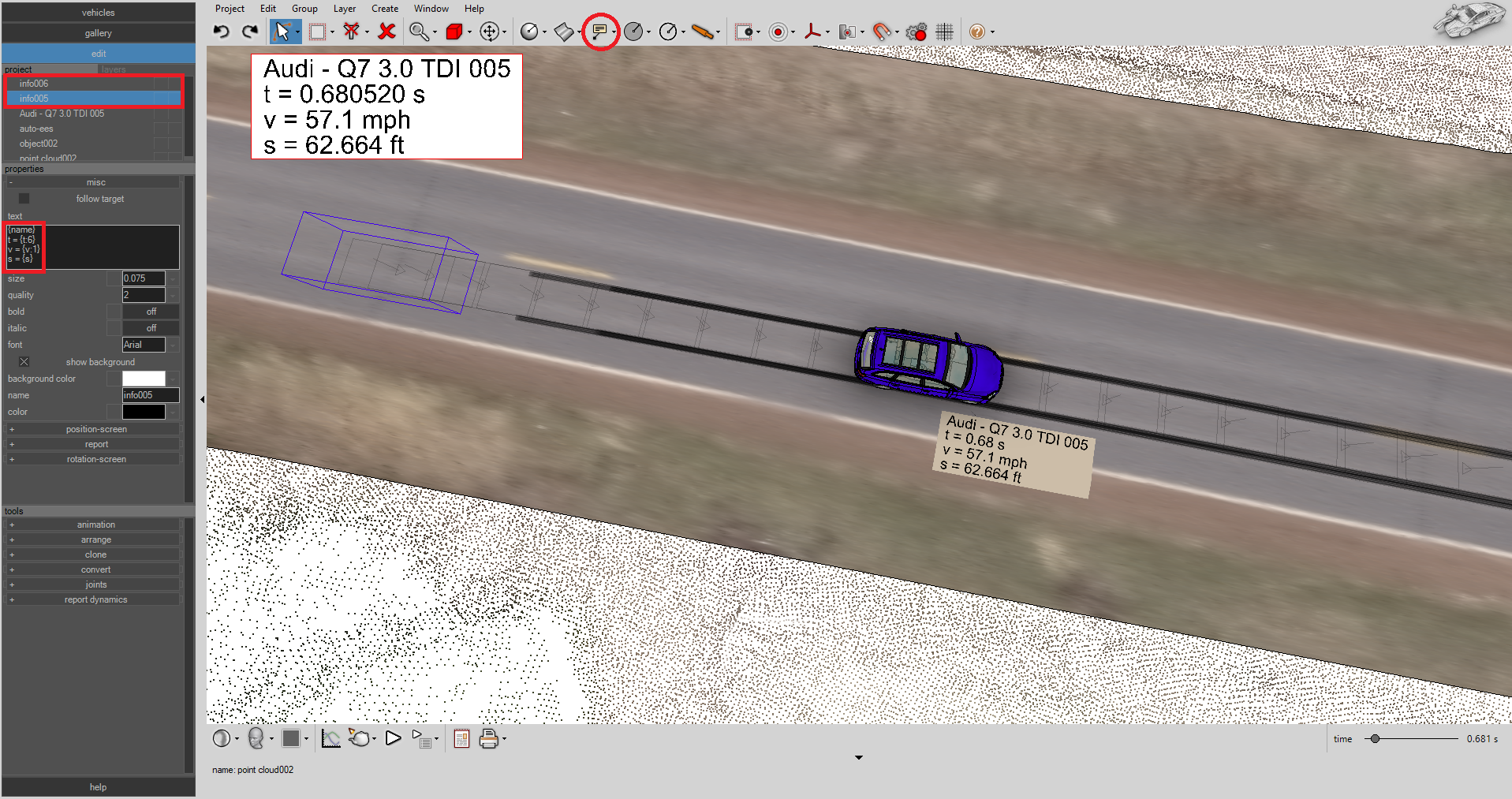Select the four-arrow move tool
Image resolution: width=1512 pixels, height=799 pixels.
(x=490, y=32)
